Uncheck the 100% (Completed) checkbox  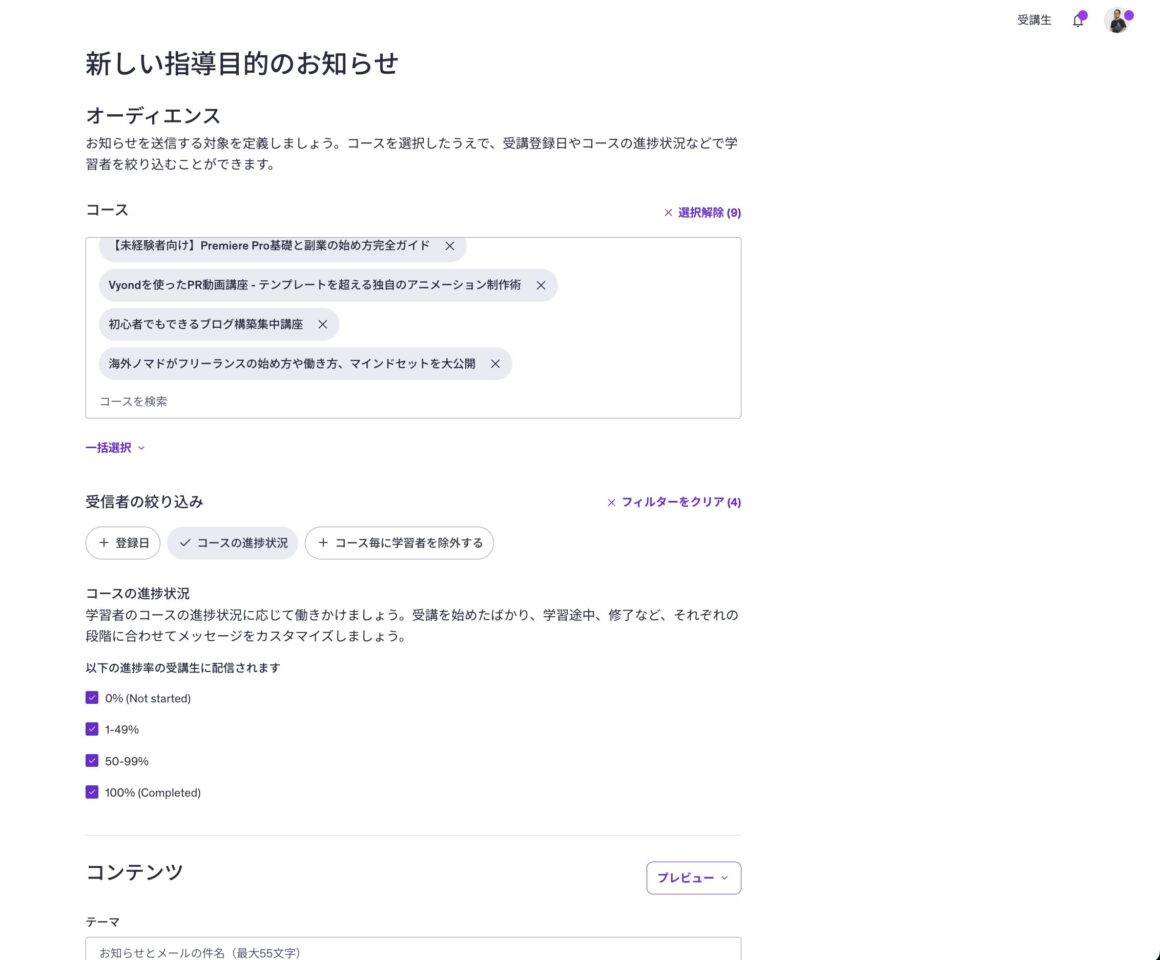(x=92, y=792)
